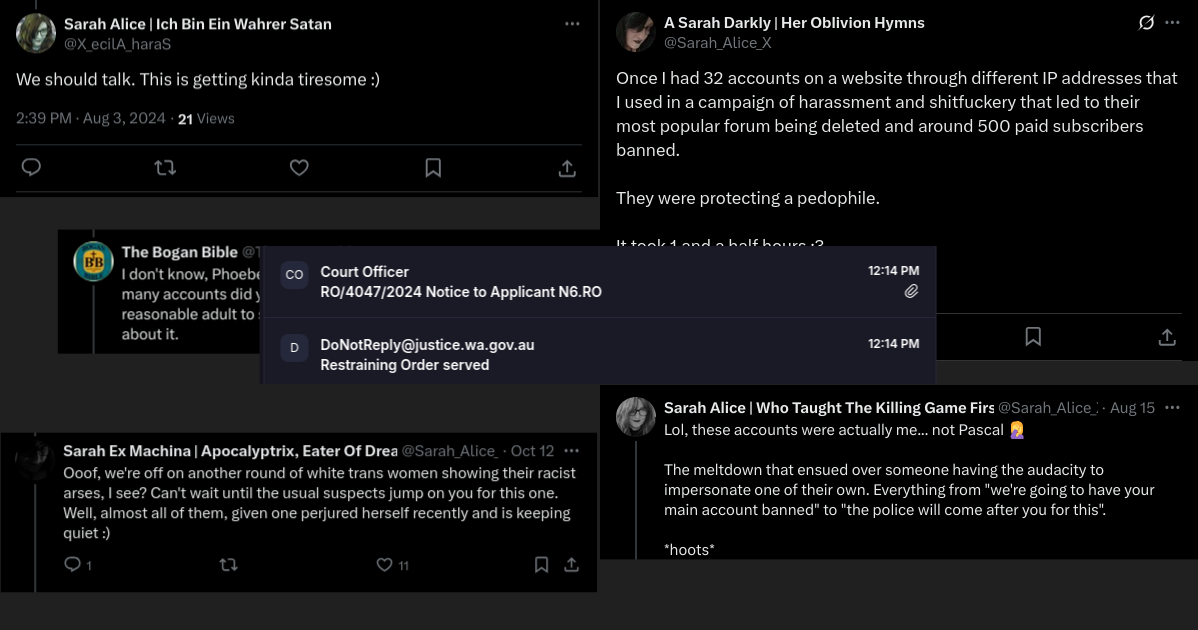Bookmark the "We should talk" tweet

[x=433, y=168]
